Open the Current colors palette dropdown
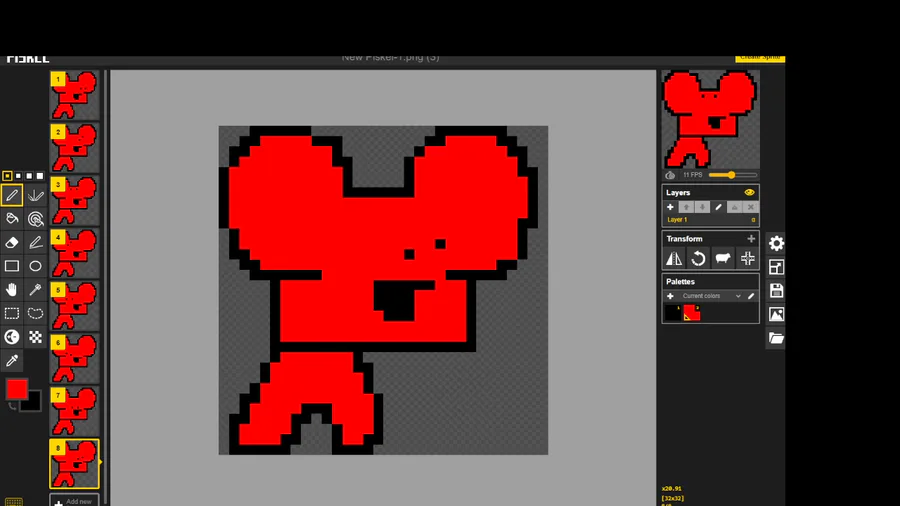 (x=711, y=296)
